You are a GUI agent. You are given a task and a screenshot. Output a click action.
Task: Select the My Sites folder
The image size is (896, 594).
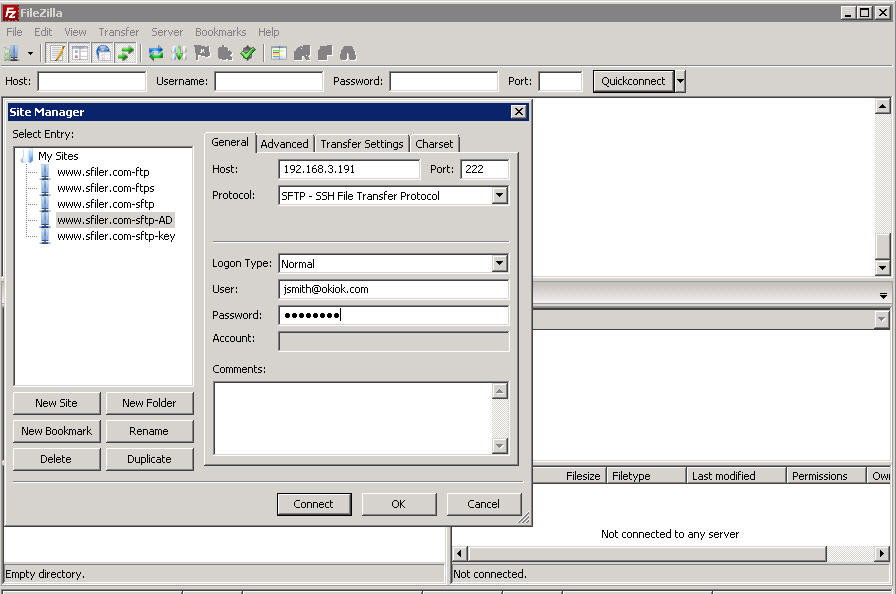coord(58,156)
